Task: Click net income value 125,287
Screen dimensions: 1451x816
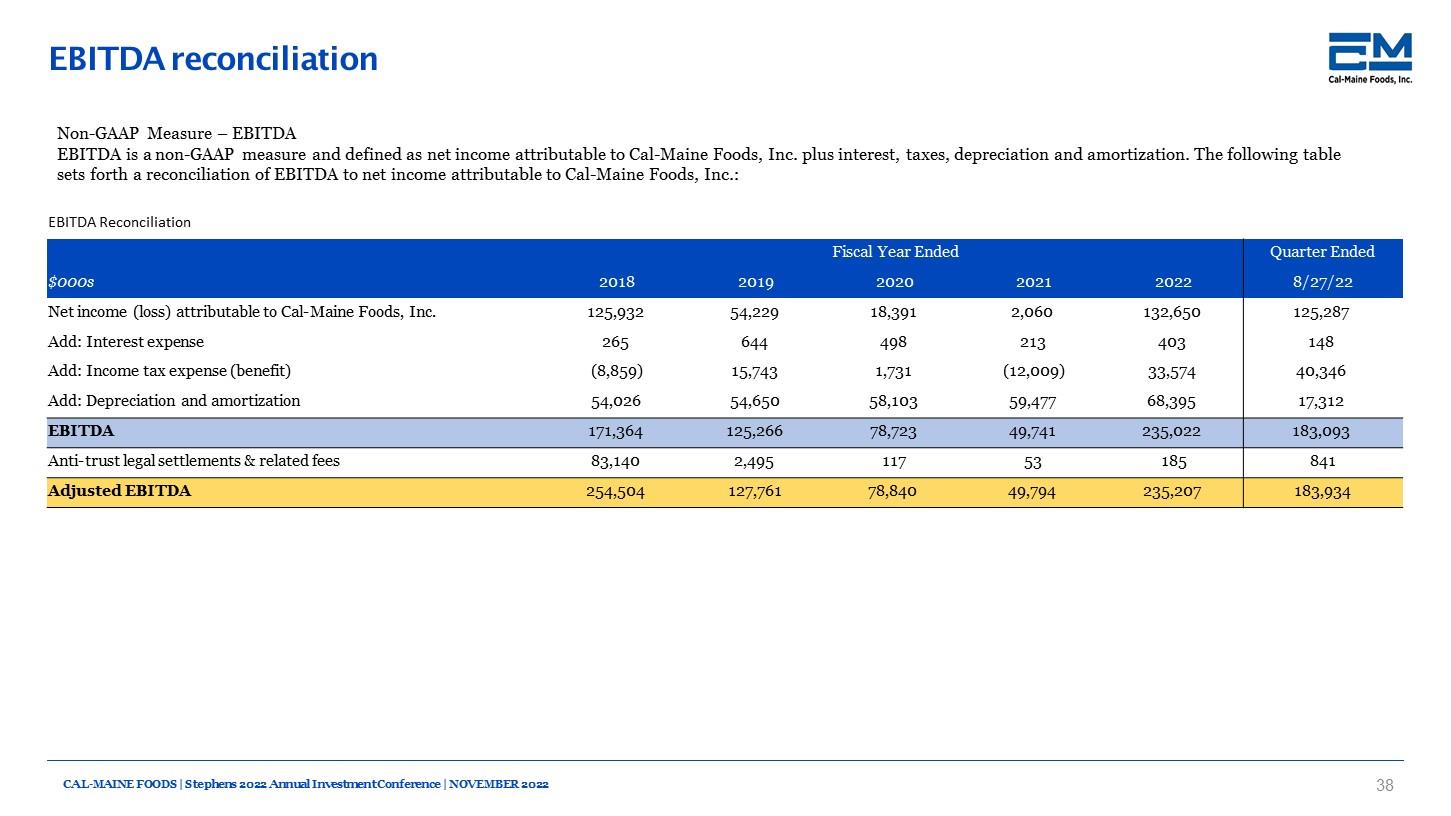Action: 1321,313
